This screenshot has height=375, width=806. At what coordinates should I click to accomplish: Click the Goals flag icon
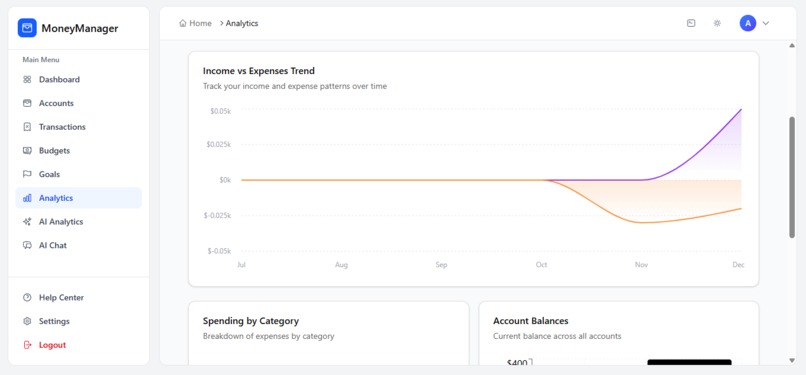pyautogui.click(x=27, y=174)
